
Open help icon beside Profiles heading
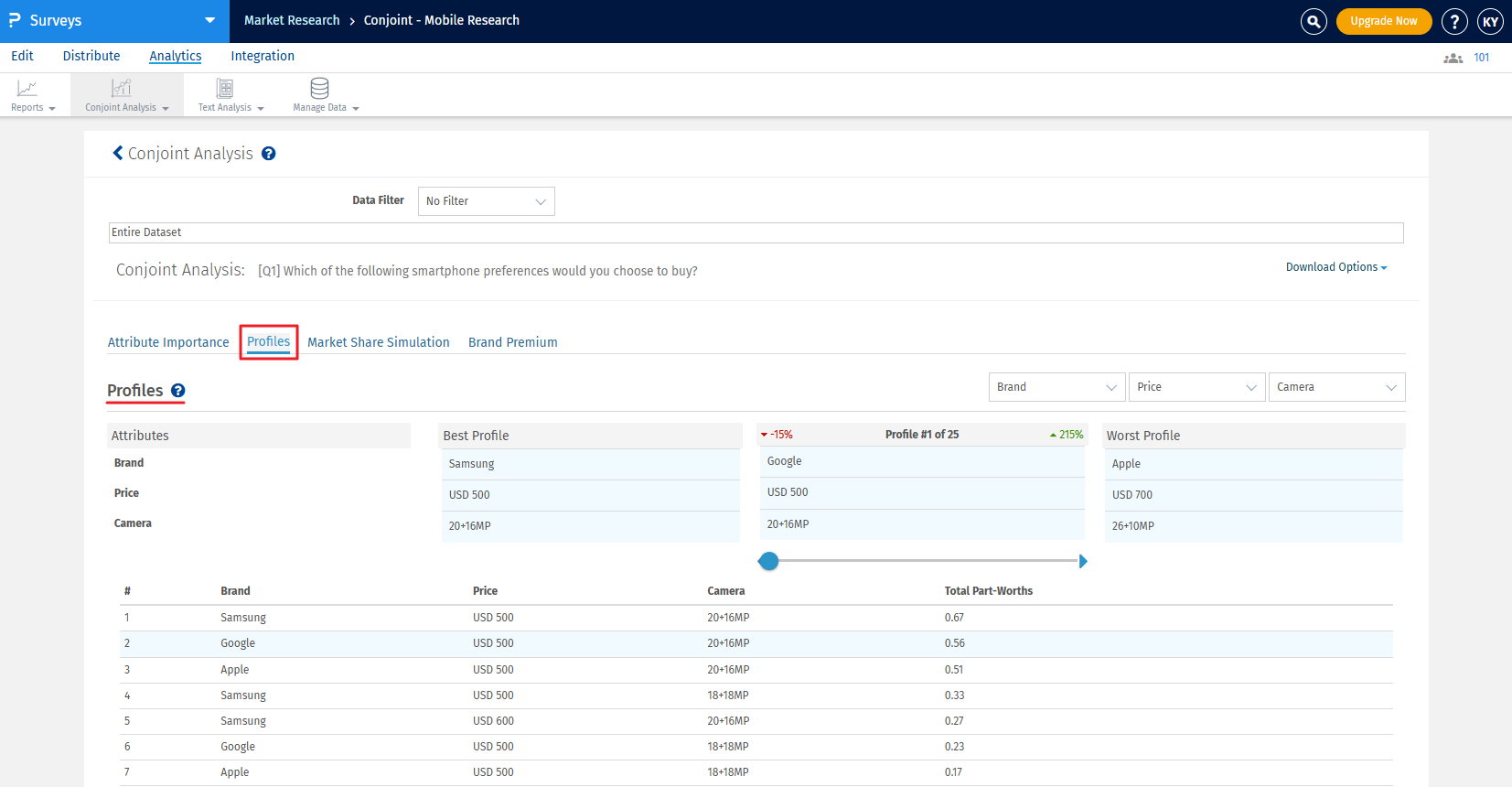178,391
